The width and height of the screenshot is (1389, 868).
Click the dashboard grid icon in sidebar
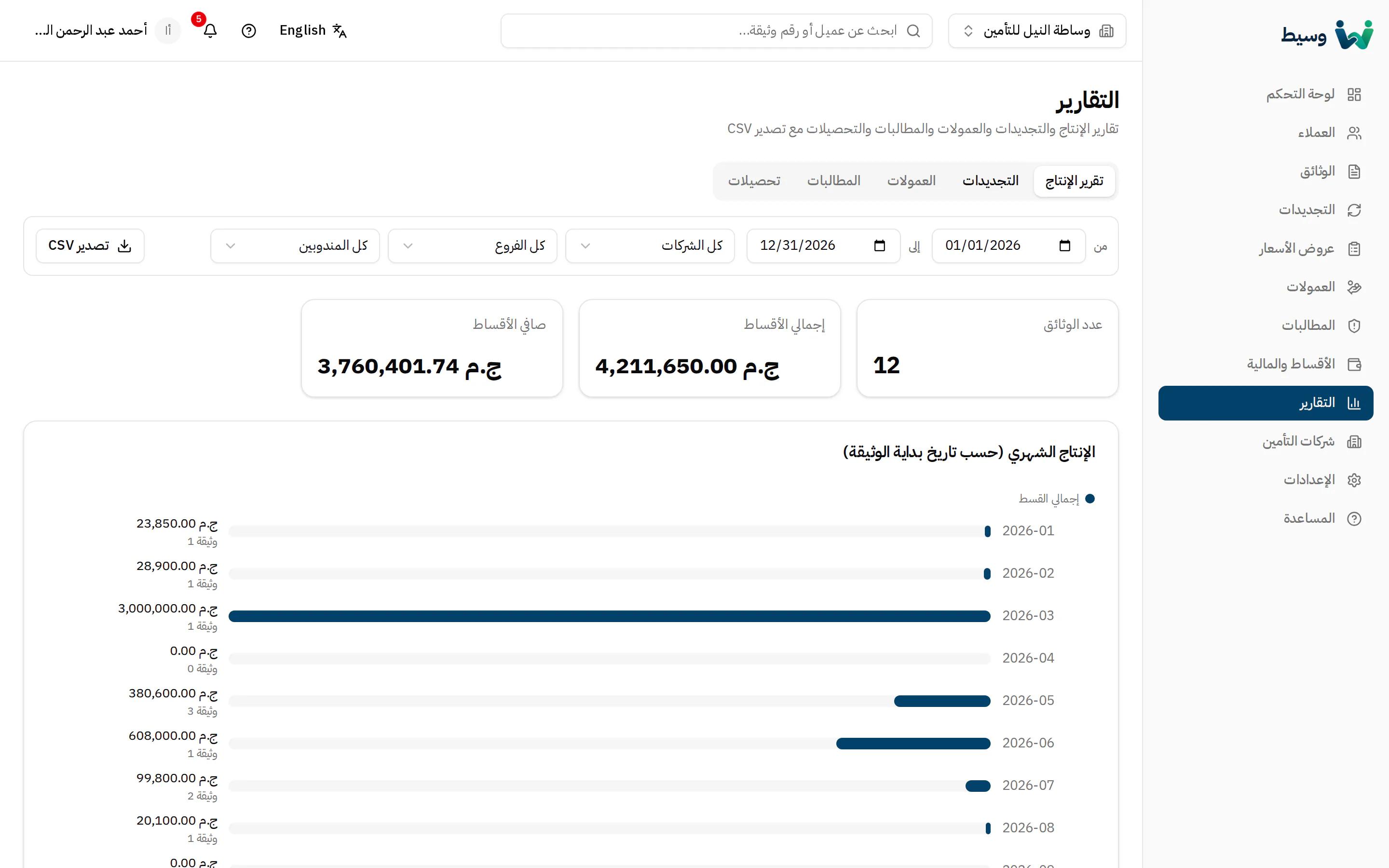[x=1354, y=94]
